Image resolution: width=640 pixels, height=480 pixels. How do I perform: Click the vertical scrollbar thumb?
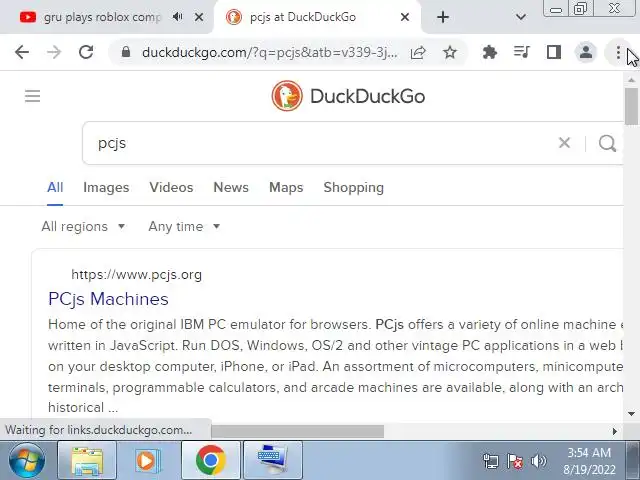[631, 107]
